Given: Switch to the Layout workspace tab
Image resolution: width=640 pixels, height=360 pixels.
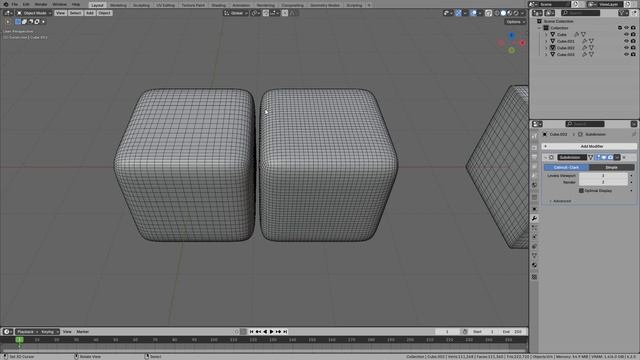Looking at the screenshot, I should 97,5.
